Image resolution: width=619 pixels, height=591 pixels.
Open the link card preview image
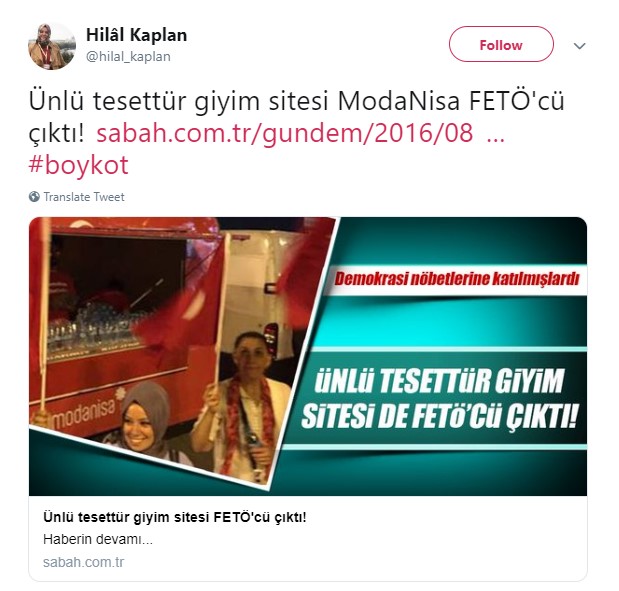pyautogui.click(x=308, y=356)
